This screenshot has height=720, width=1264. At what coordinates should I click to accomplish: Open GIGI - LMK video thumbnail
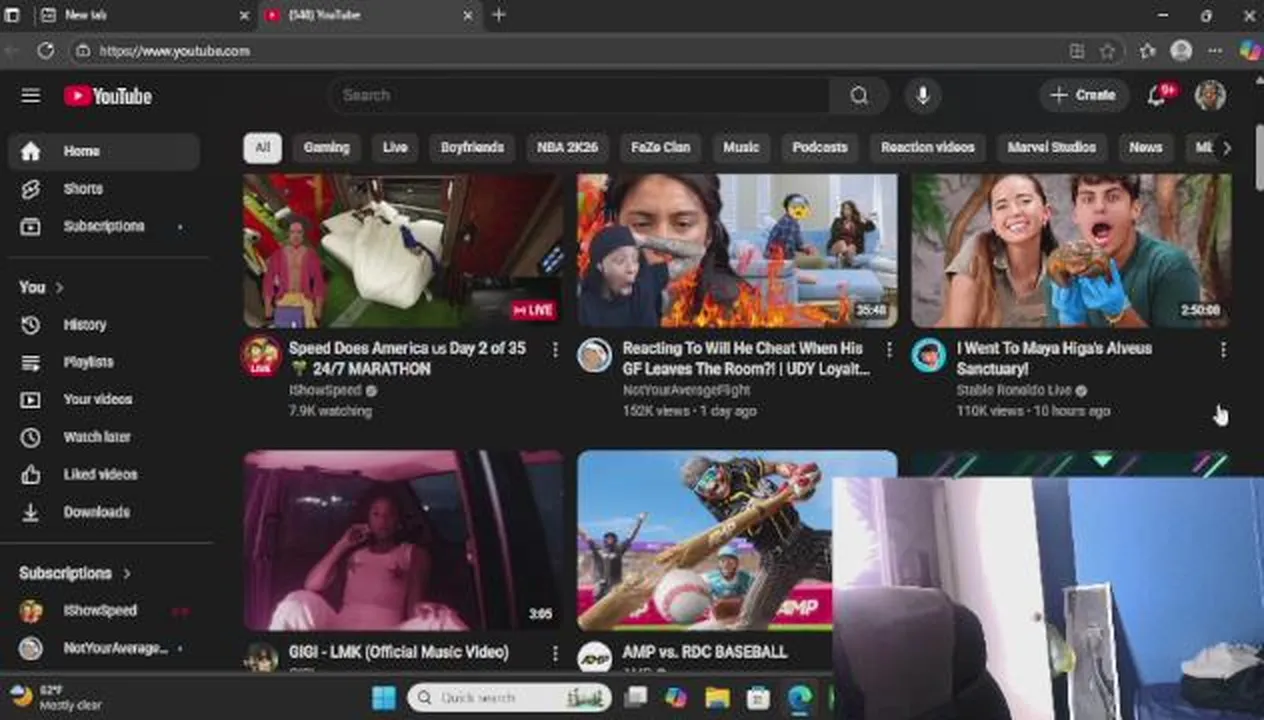click(x=403, y=540)
